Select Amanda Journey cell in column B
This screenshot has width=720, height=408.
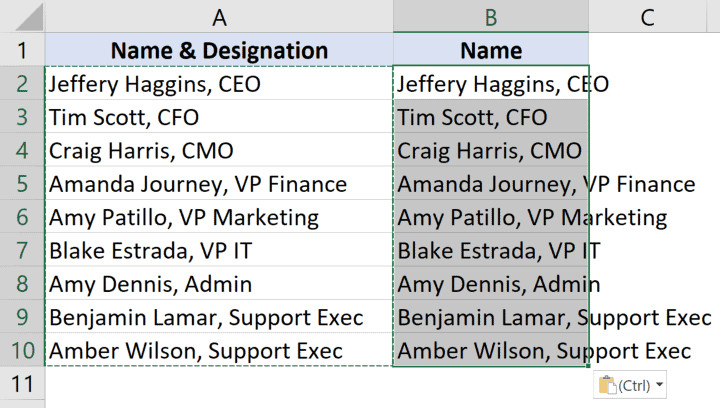(x=491, y=184)
